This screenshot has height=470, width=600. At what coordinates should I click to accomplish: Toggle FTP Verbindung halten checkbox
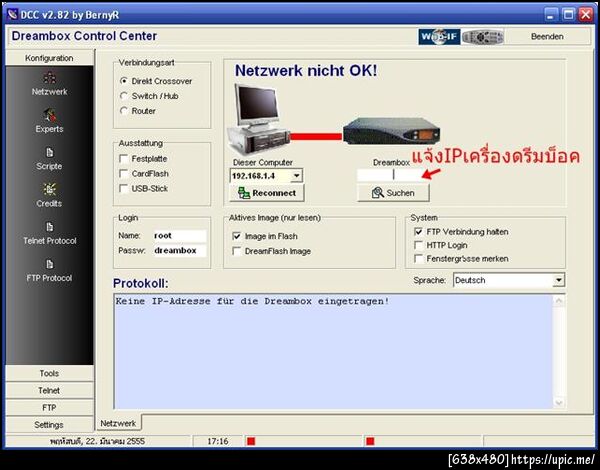coord(419,232)
